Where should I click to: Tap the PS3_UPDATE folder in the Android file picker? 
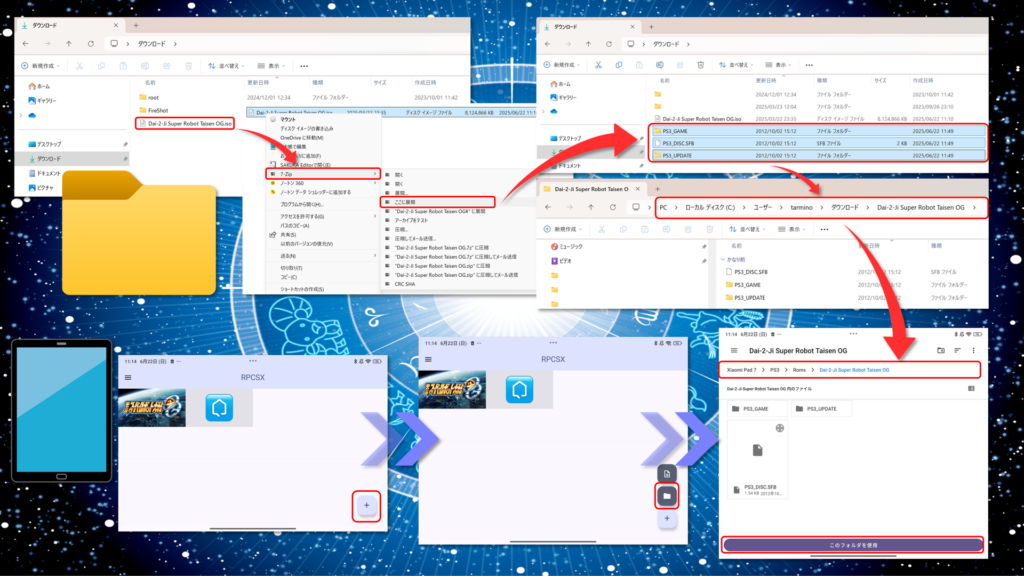coord(822,409)
